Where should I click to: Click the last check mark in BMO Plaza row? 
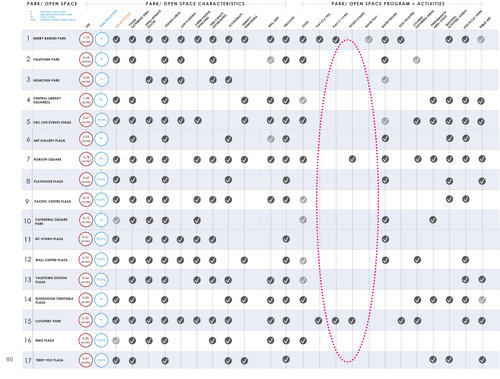(303, 340)
